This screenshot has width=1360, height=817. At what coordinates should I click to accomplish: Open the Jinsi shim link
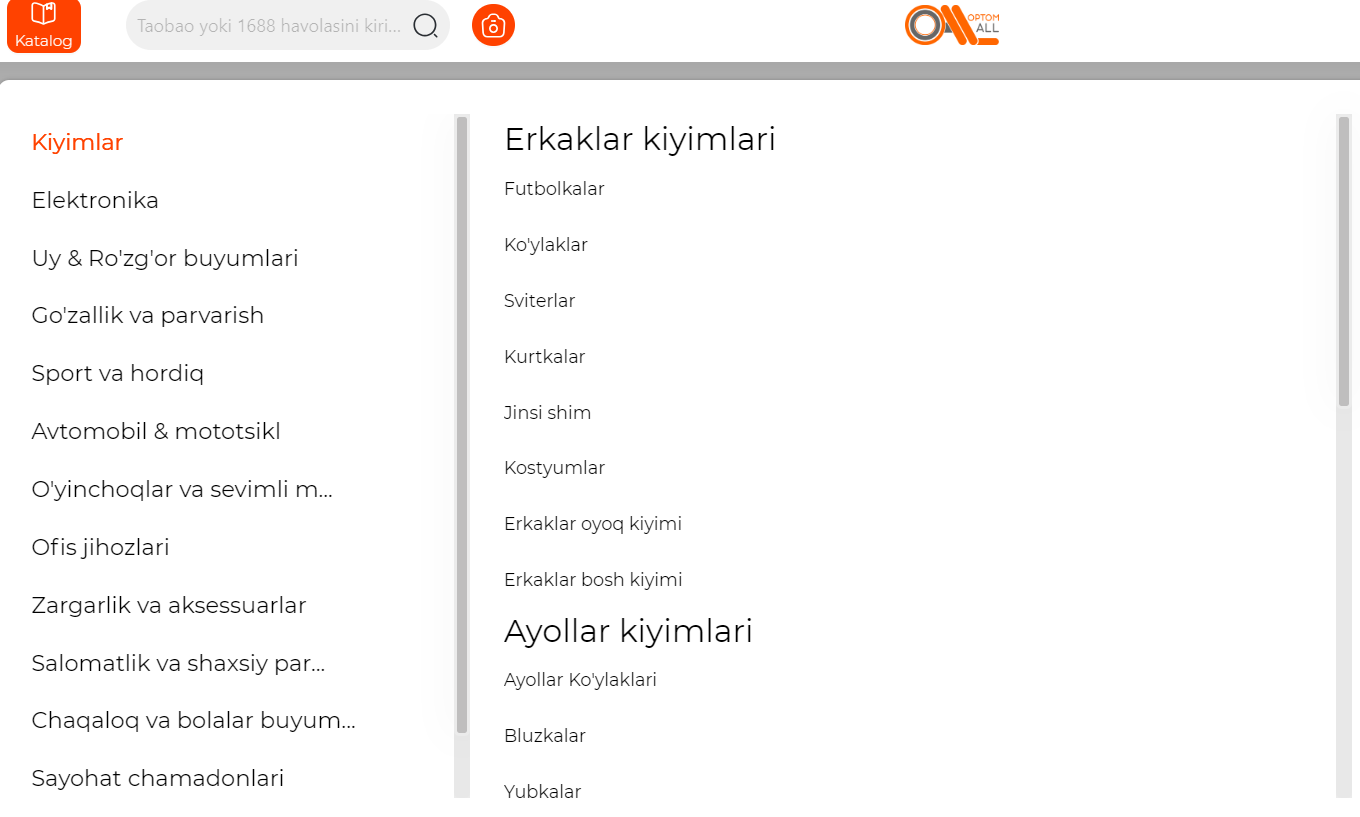(x=547, y=413)
